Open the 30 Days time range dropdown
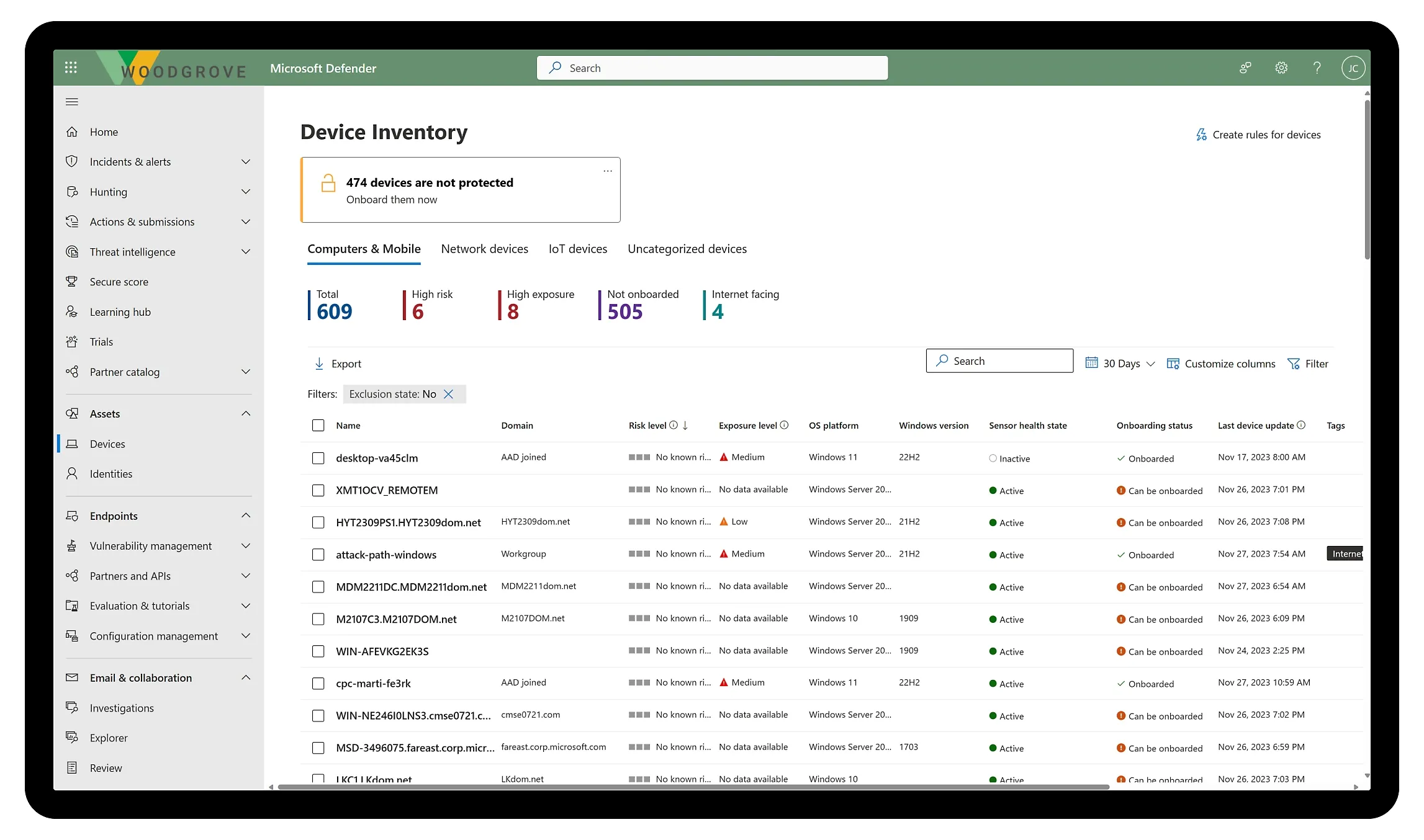The width and height of the screenshot is (1424, 840). [1120, 364]
